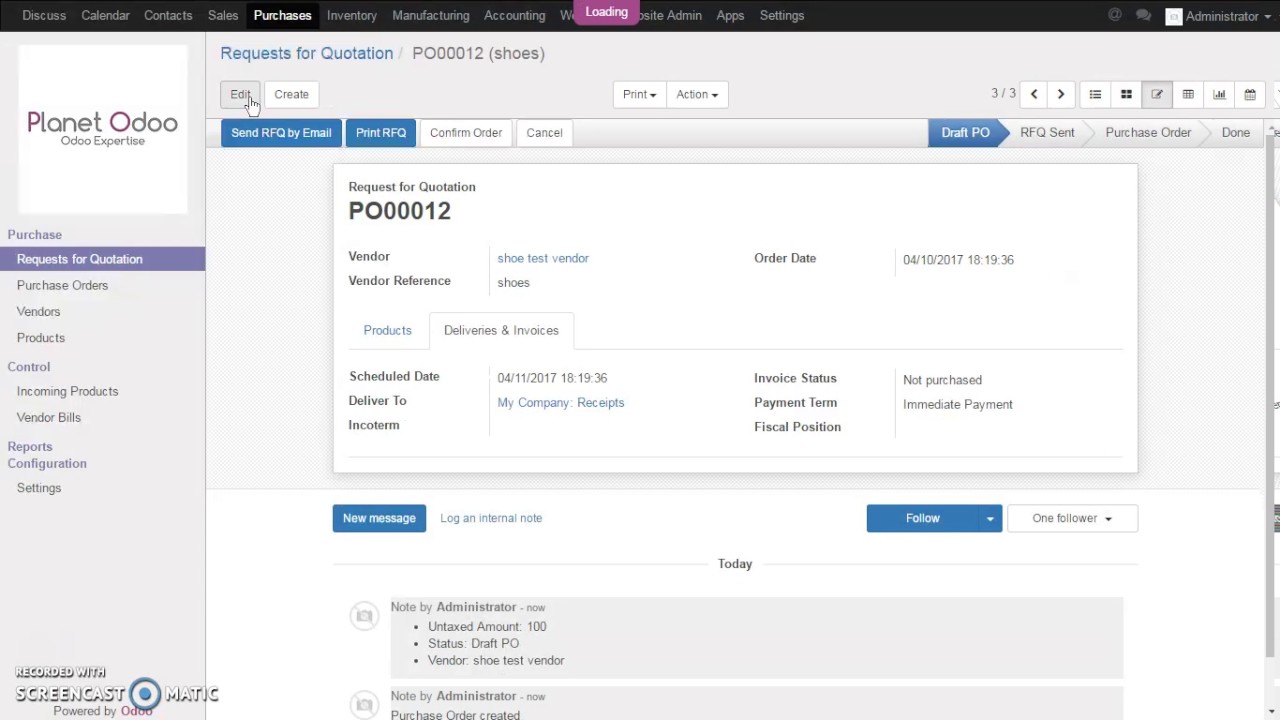Click the previous record arrow
The width and height of the screenshot is (1280, 720).
(x=1034, y=94)
